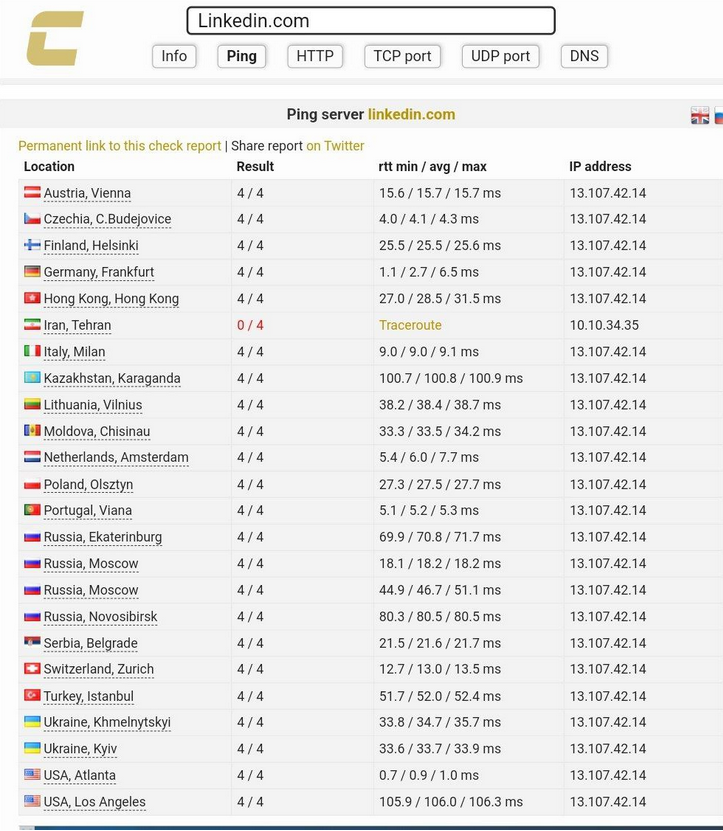723x831 pixels.
Task: Click the Linkedin.com host input field
Action: coord(371,21)
